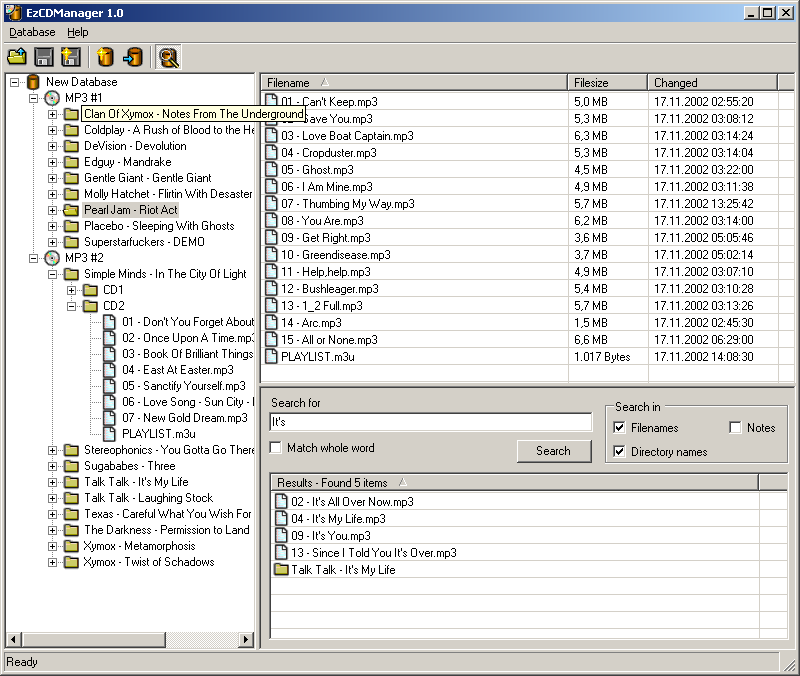The width and height of the screenshot is (800, 676).
Task: Click file icon of 13 - Since I Told You result
Action: (x=281, y=552)
